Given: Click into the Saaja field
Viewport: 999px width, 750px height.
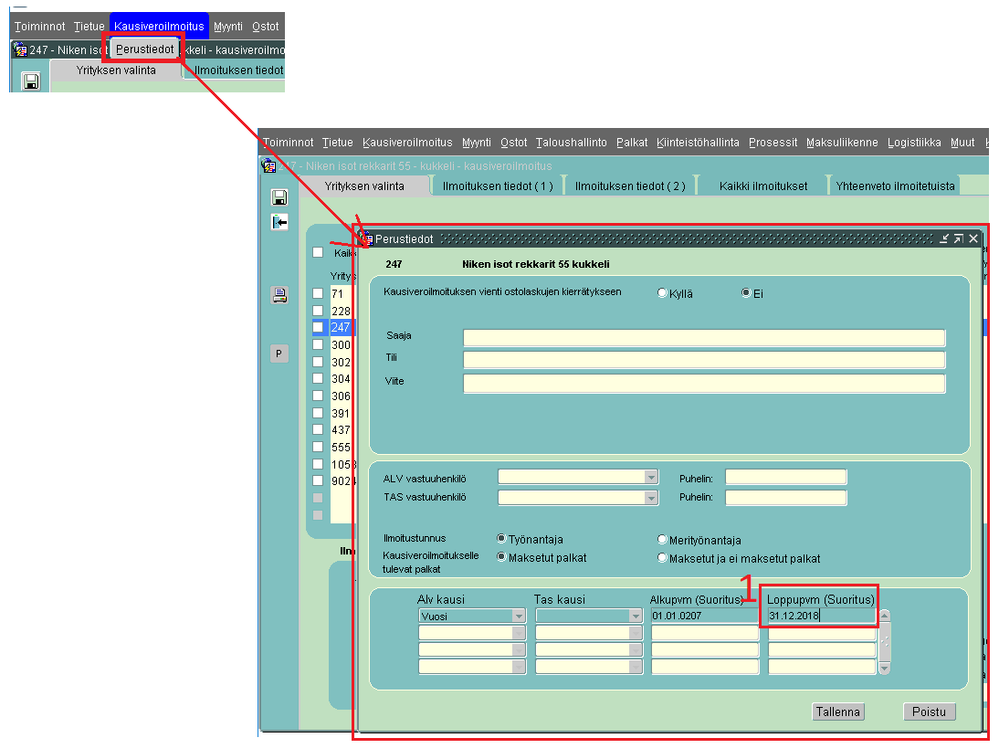Looking at the screenshot, I should 704,338.
